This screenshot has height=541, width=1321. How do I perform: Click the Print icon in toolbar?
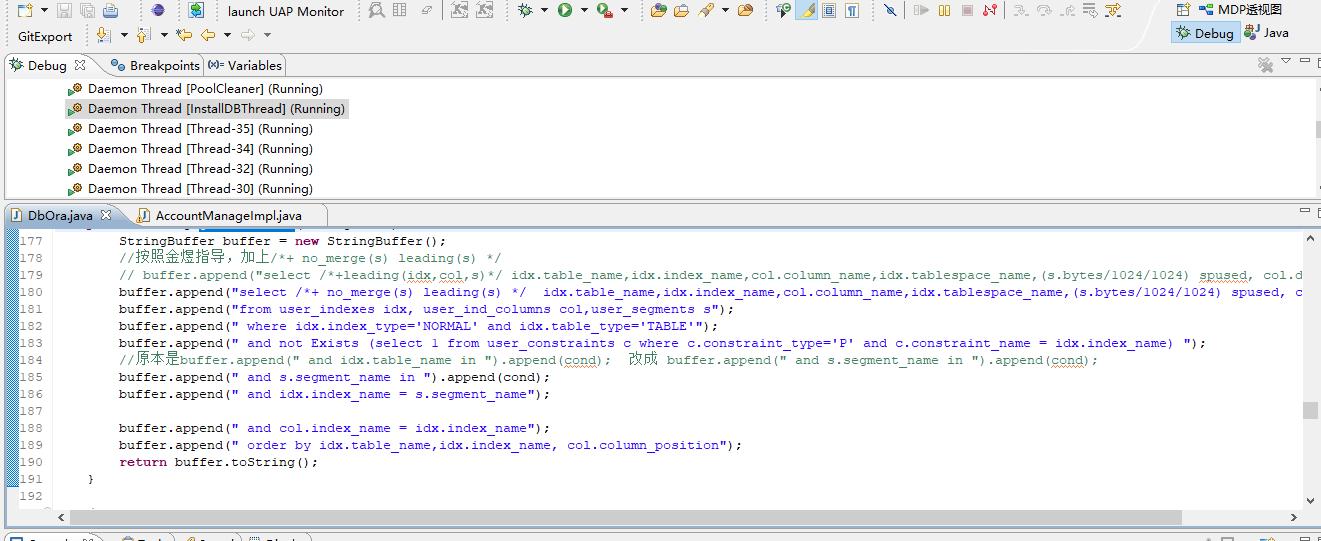[x=110, y=11]
